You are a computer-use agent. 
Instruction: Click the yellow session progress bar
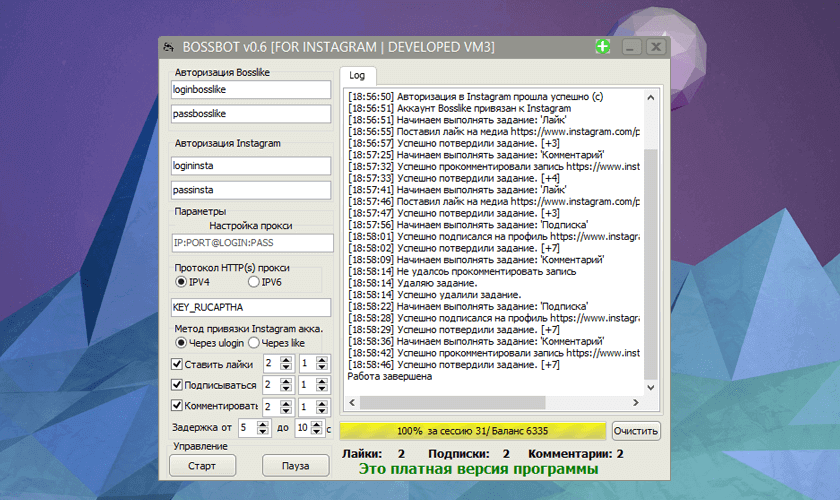pyautogui.click(x=473, y=431)
